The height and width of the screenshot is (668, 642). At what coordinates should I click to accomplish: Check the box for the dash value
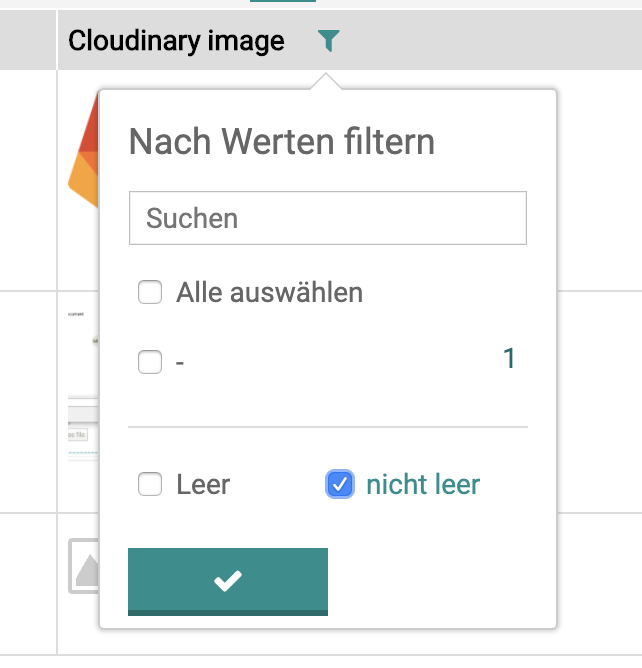click(150, 362)
